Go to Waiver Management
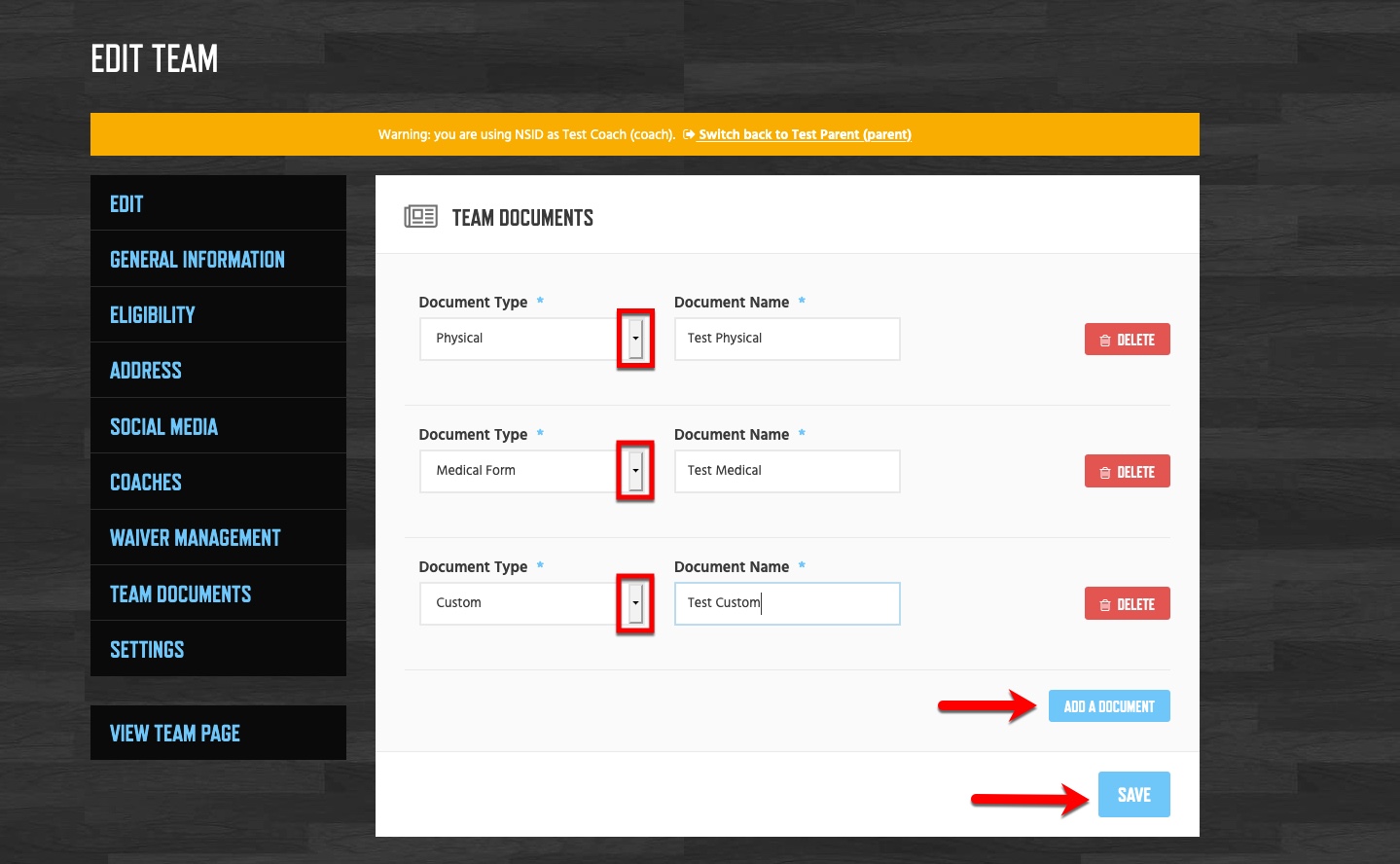The height and width of the screenshot is (864, 1400). [218, 537]
